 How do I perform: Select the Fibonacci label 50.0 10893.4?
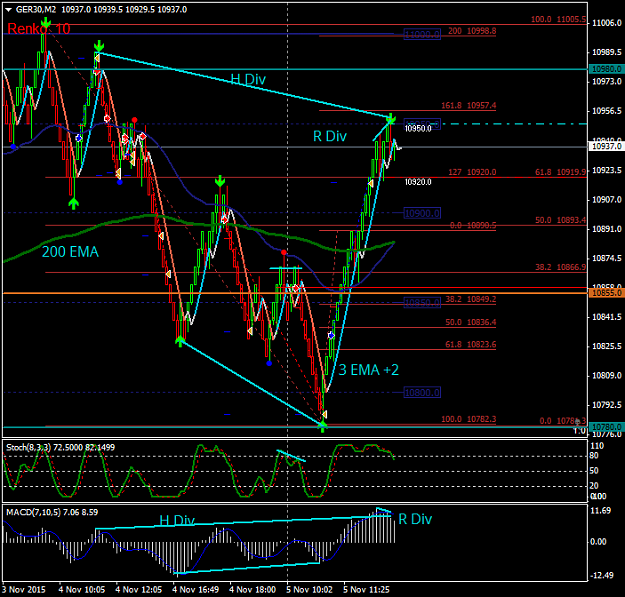560,220
